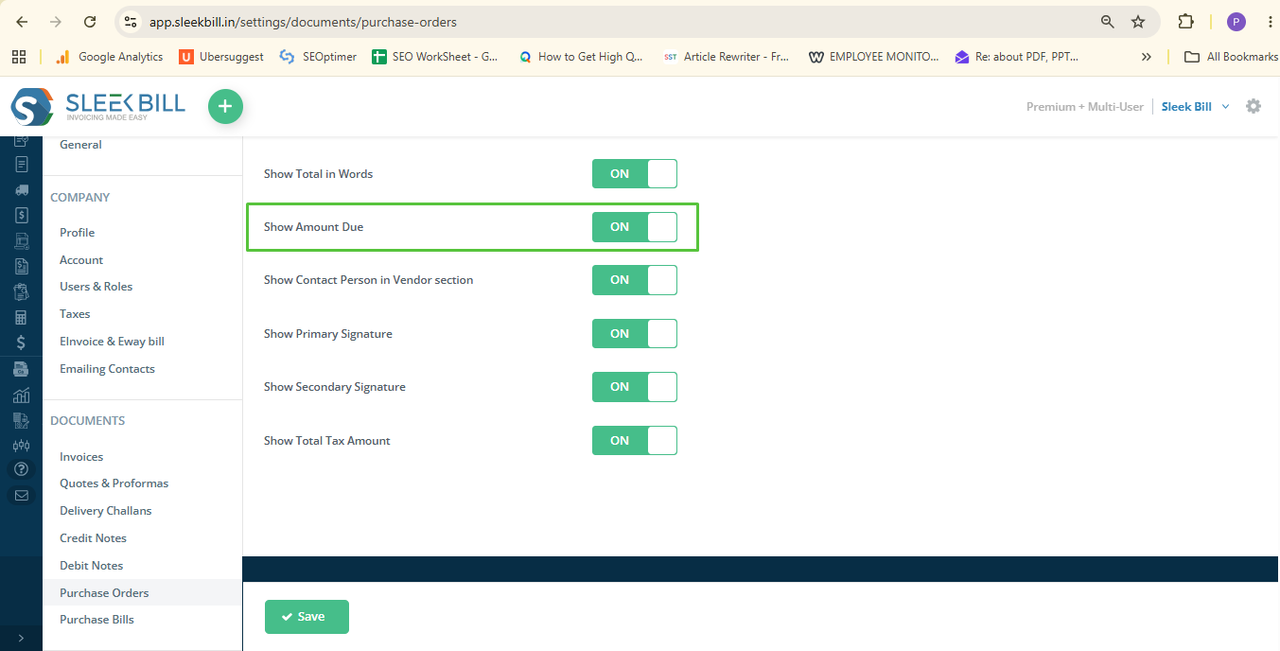
Task: Expand the left sidebar with bottom chevron
Action: click(x=21, y=637)
